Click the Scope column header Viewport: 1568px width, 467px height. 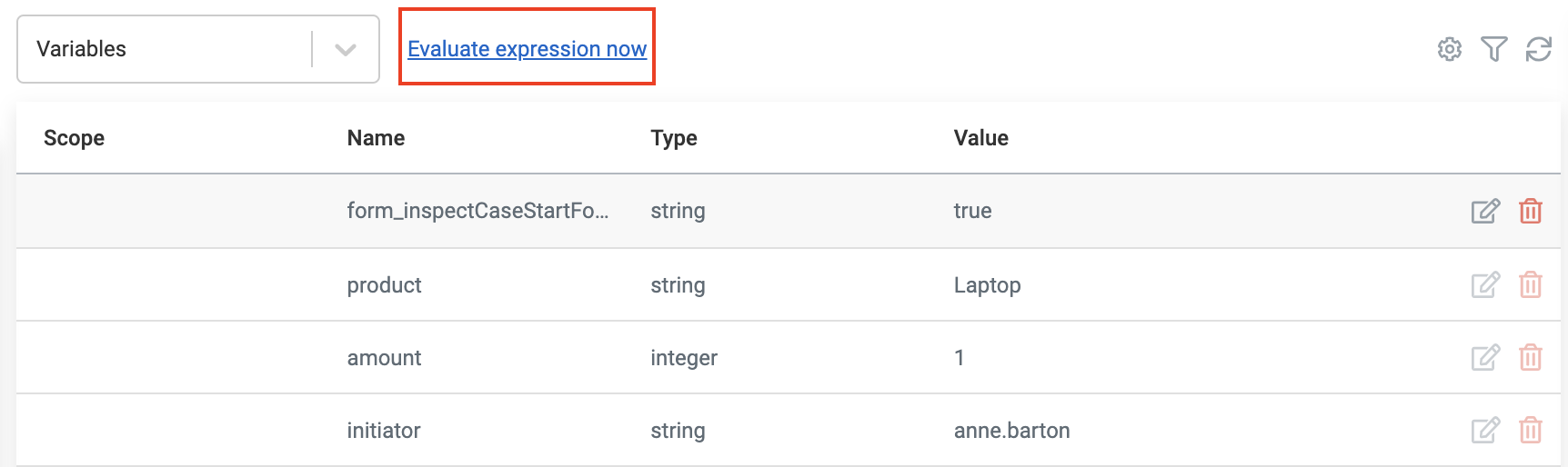pos(74,138)
